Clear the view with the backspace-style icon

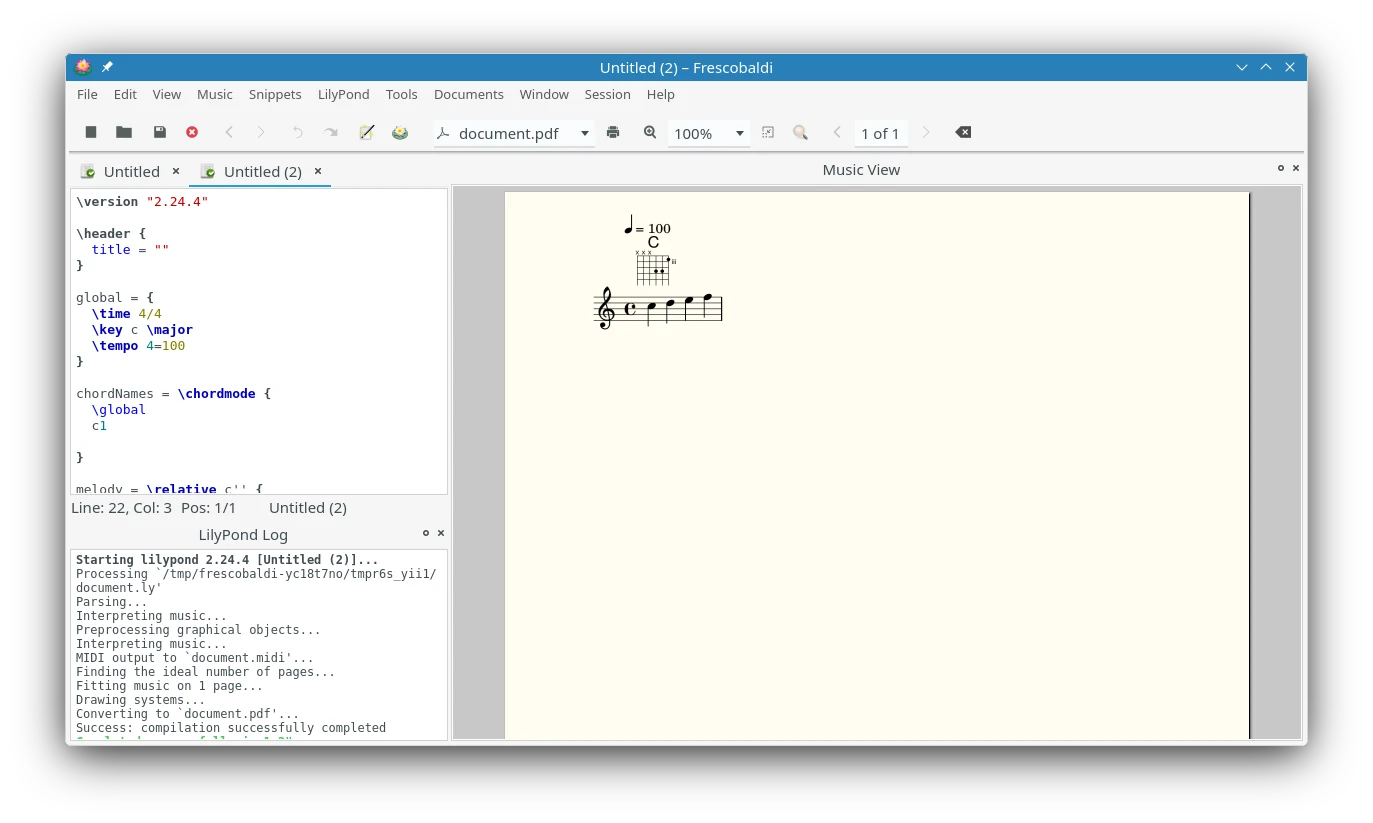click(x=963, y=132)
